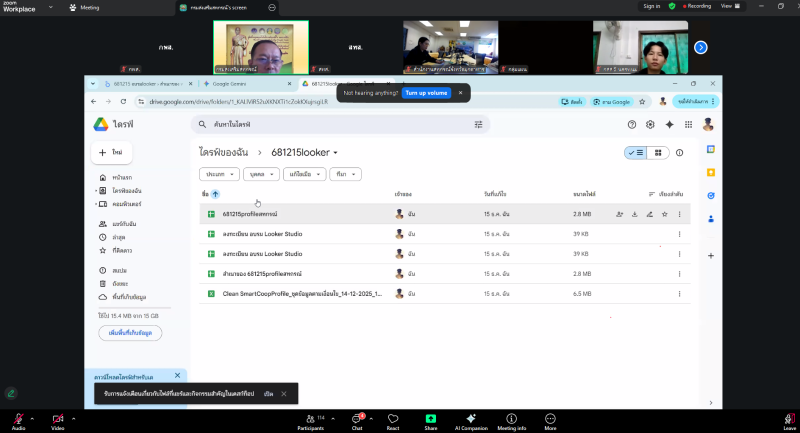Click the Gemini sparkle icon in Drive
This screenshot has width=800, height=433.
tap(669, 125)
